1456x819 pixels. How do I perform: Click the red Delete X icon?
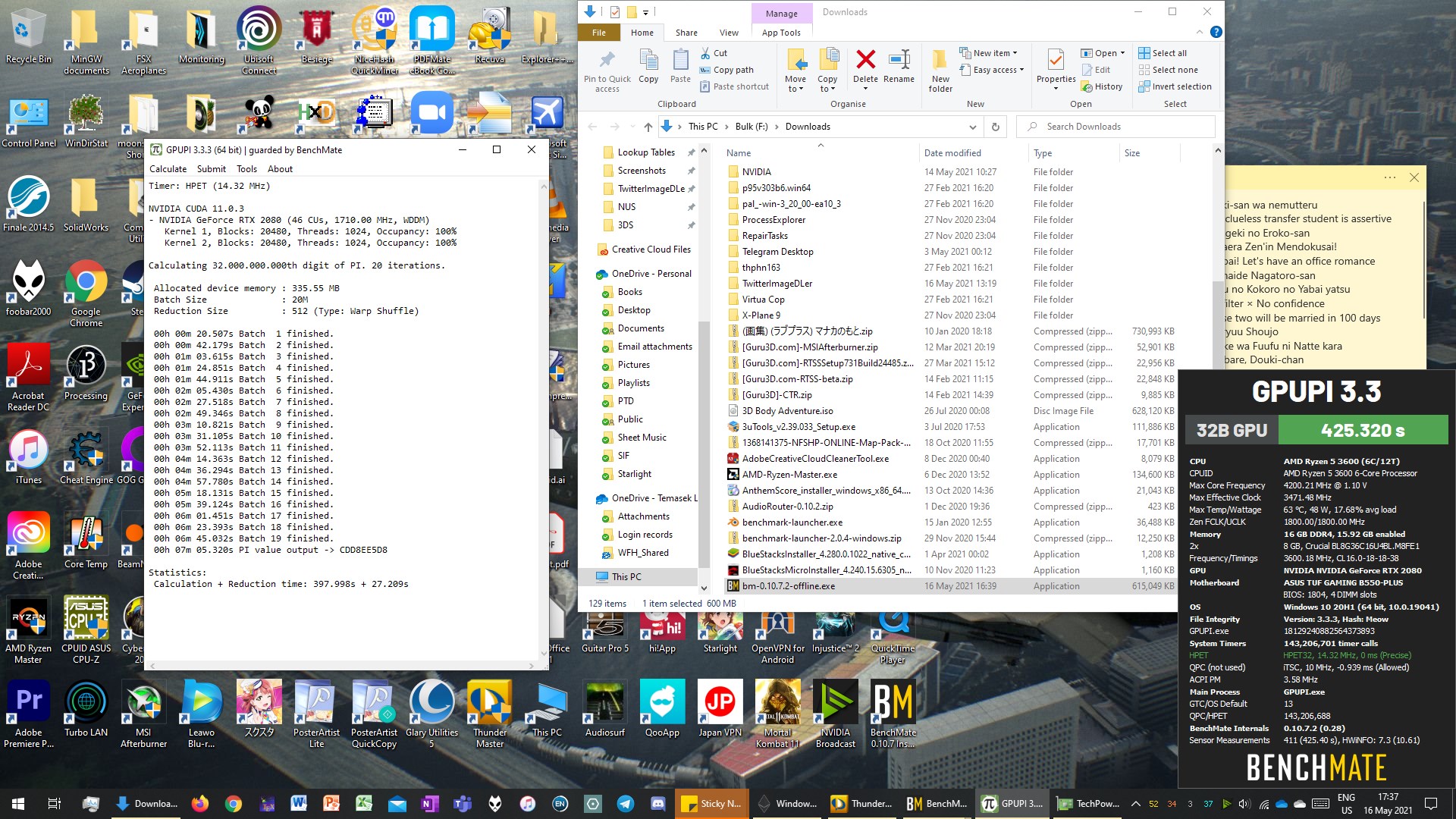865,59
